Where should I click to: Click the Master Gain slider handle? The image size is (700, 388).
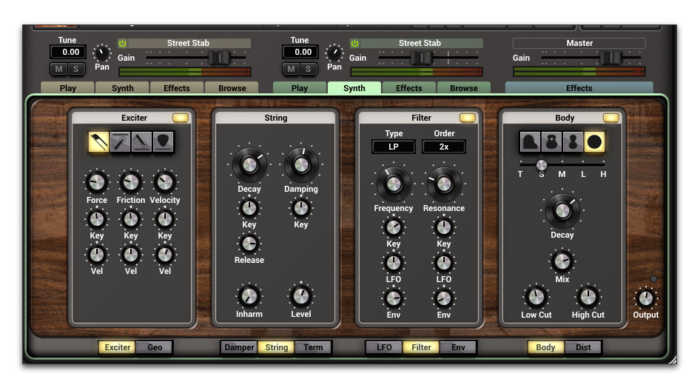(x=610, y=58)
